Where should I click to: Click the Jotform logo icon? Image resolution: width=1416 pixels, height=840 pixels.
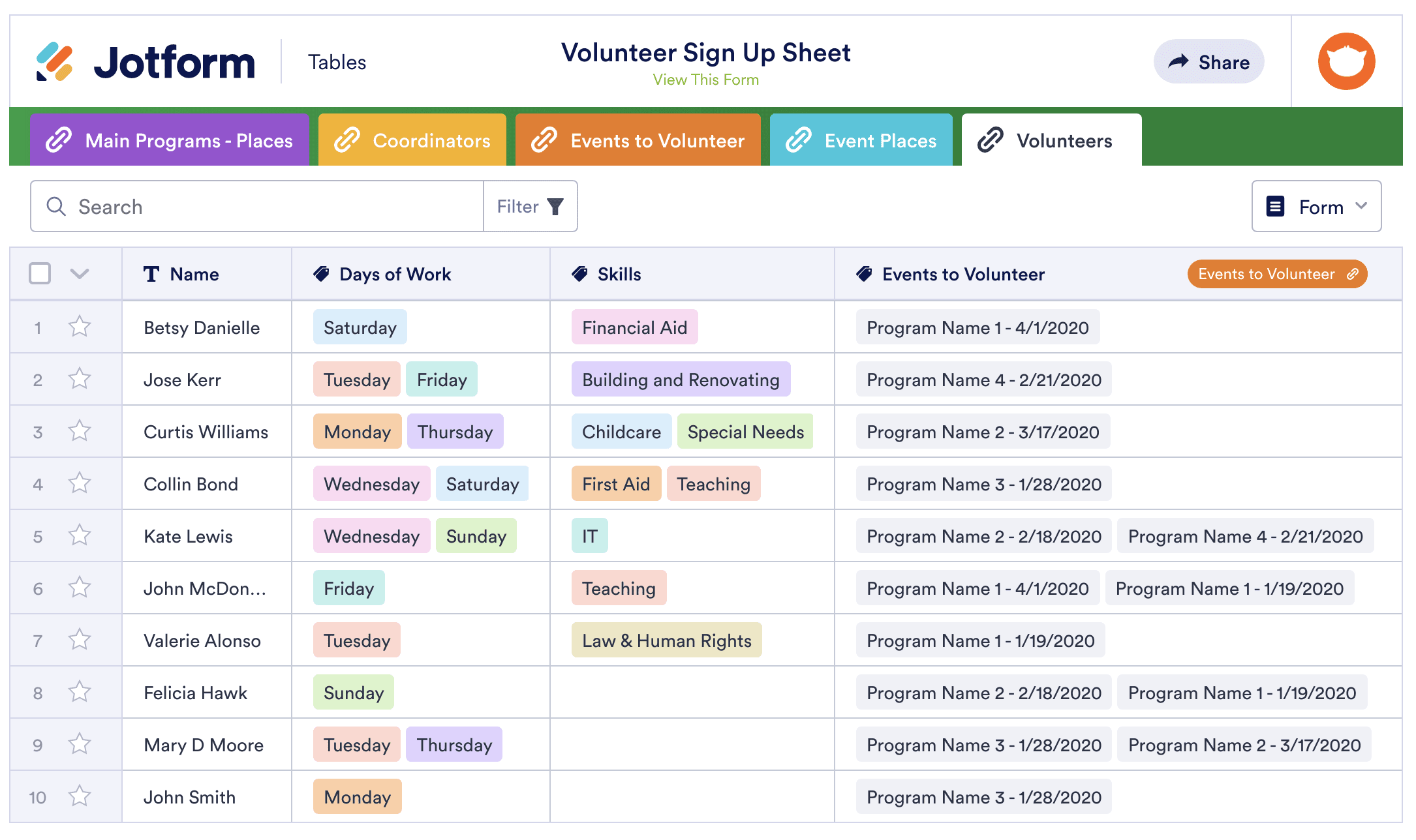pos(54,62)
